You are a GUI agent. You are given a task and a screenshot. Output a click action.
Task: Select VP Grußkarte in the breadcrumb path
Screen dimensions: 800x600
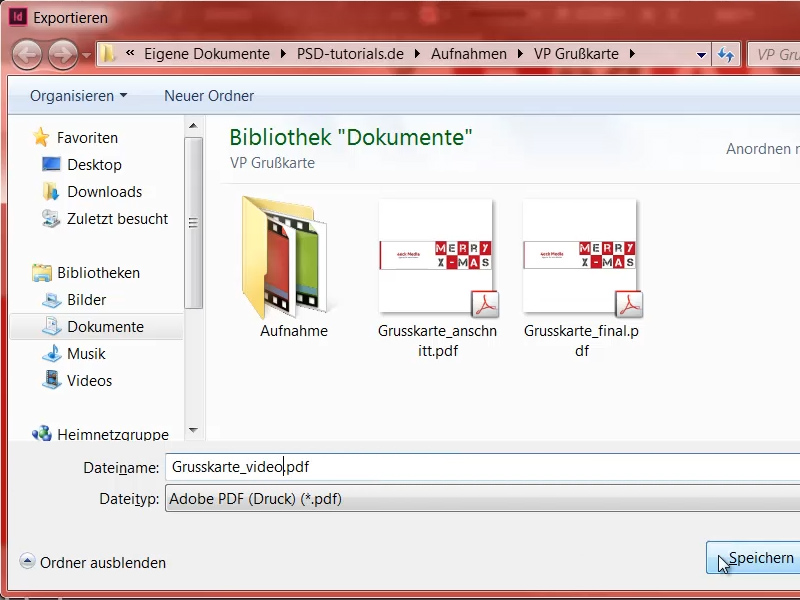click(576, 54)
